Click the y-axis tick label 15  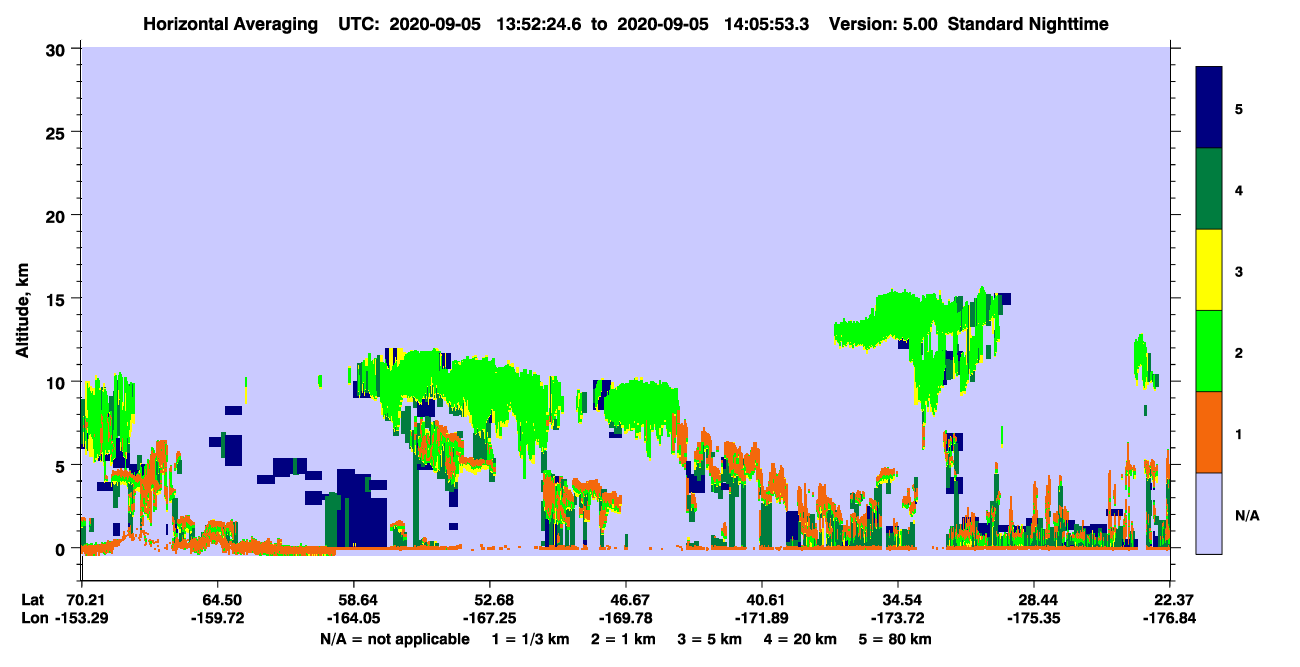(58, 299)
